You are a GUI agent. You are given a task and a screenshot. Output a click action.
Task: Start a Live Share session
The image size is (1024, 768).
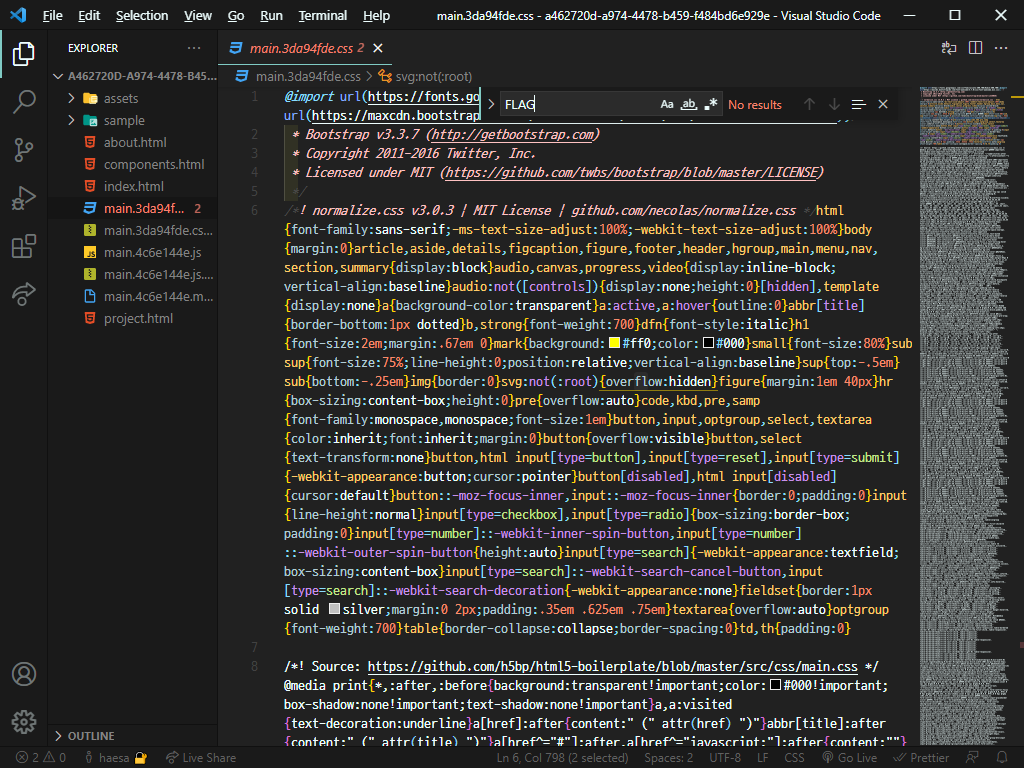[x=201, y=757]
